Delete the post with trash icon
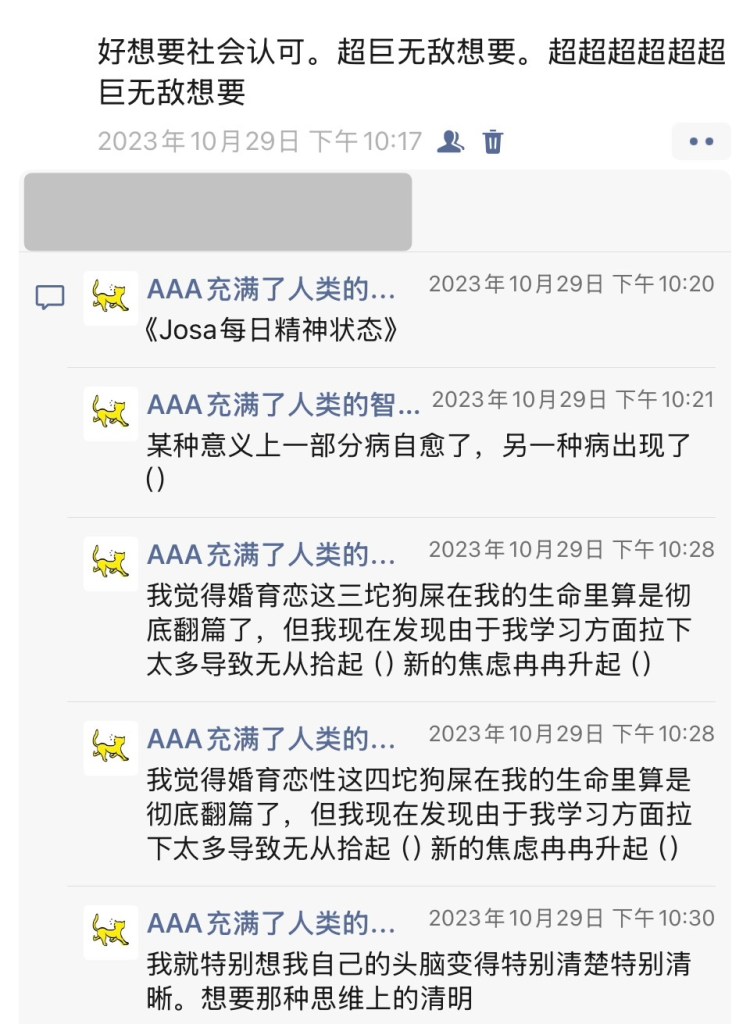This screenshot has height=1024, width=750. point(493,141)
